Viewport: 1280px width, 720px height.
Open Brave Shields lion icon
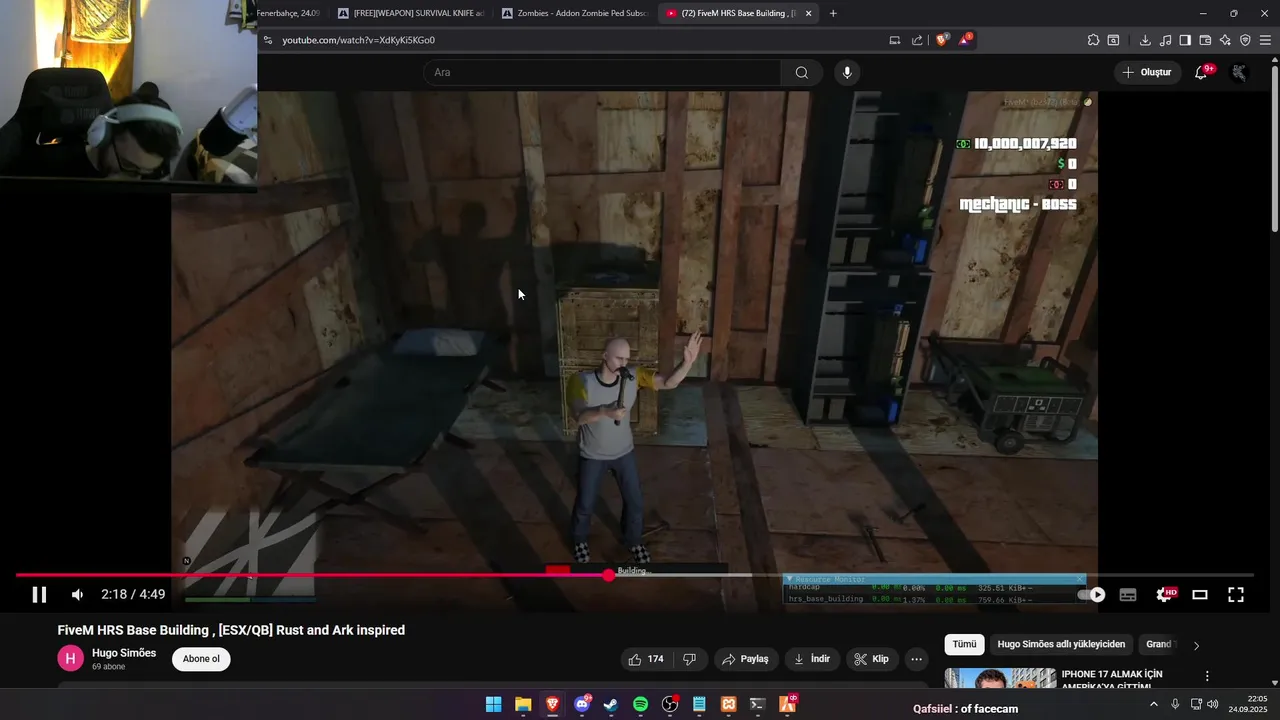click(941, 40)
